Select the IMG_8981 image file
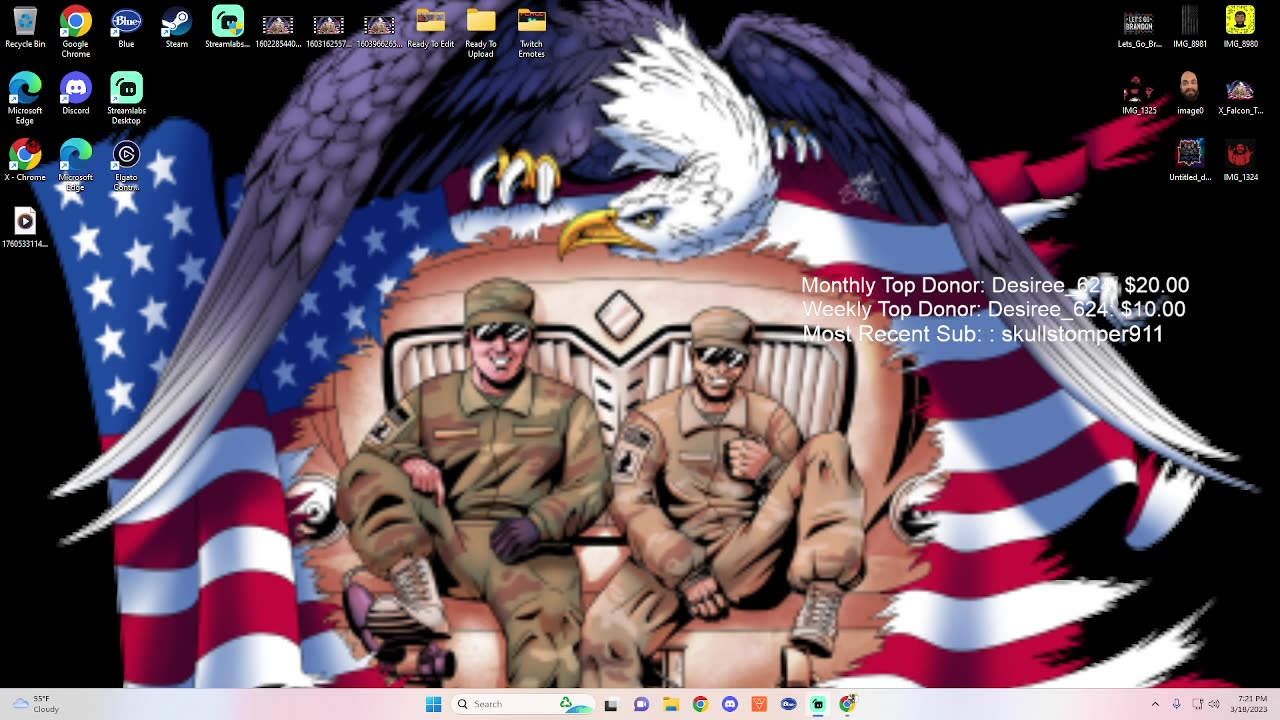The width and height of the screenshot is (1280, 720). click(x=1190, y=28)
